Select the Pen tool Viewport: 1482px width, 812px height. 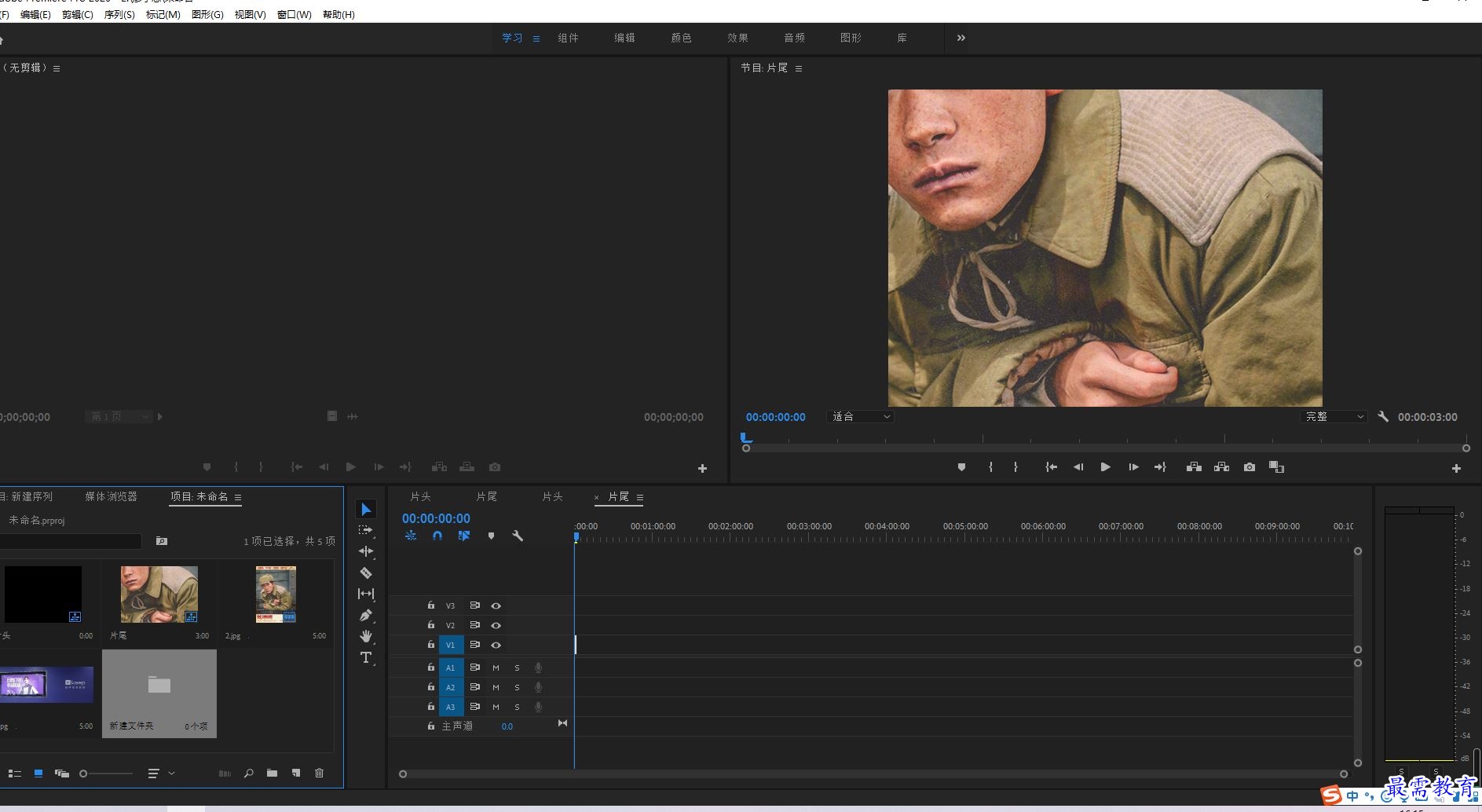(366, 615)
